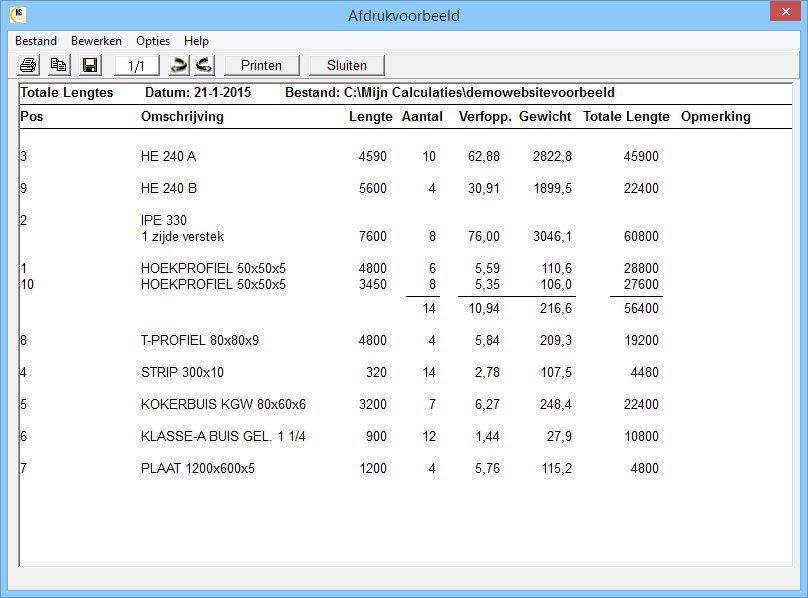
Task: Click the weight value 1899,5
Action: (x=552, y=188)
